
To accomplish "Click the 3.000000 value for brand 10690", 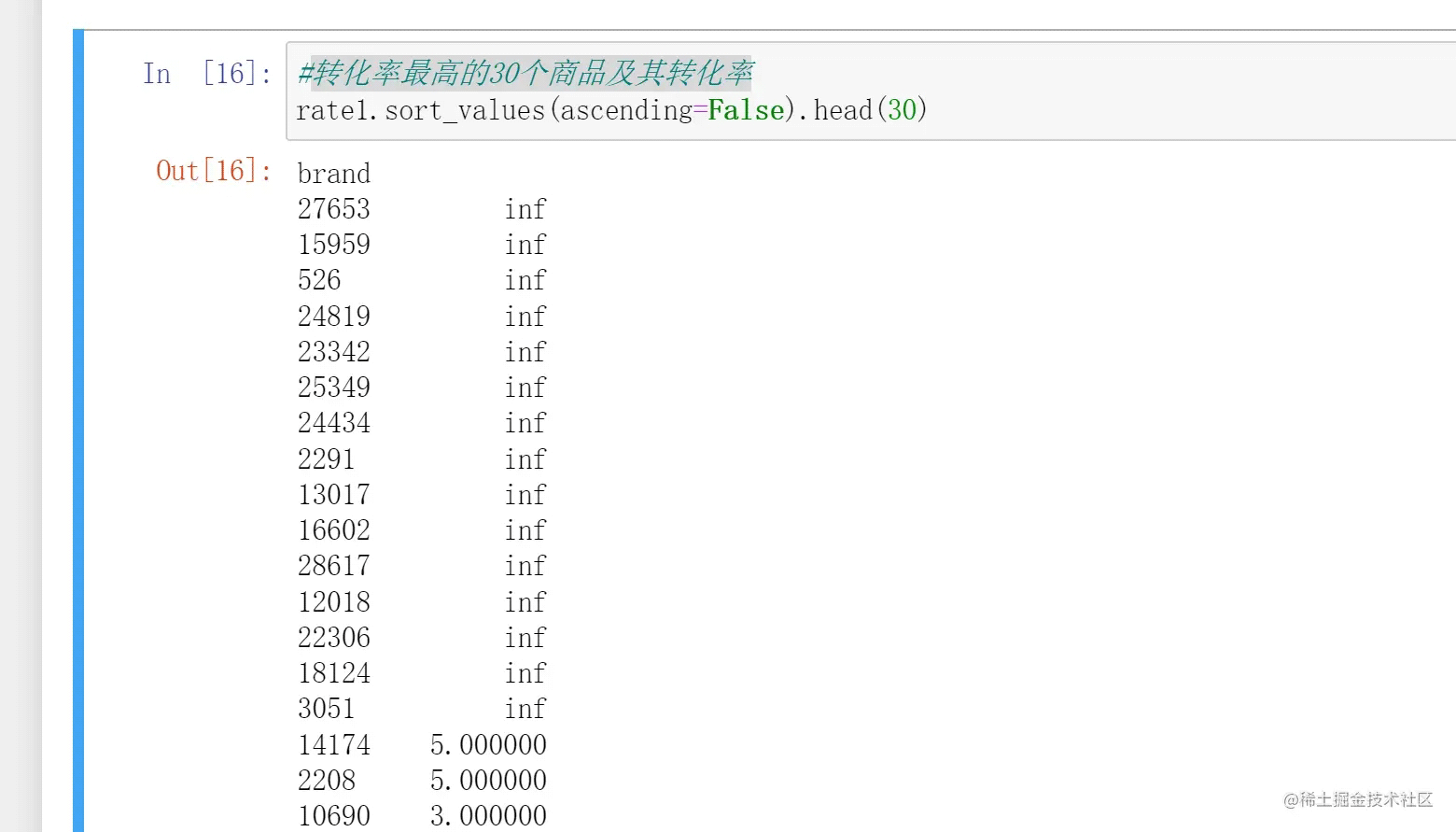I will point(488,815).
